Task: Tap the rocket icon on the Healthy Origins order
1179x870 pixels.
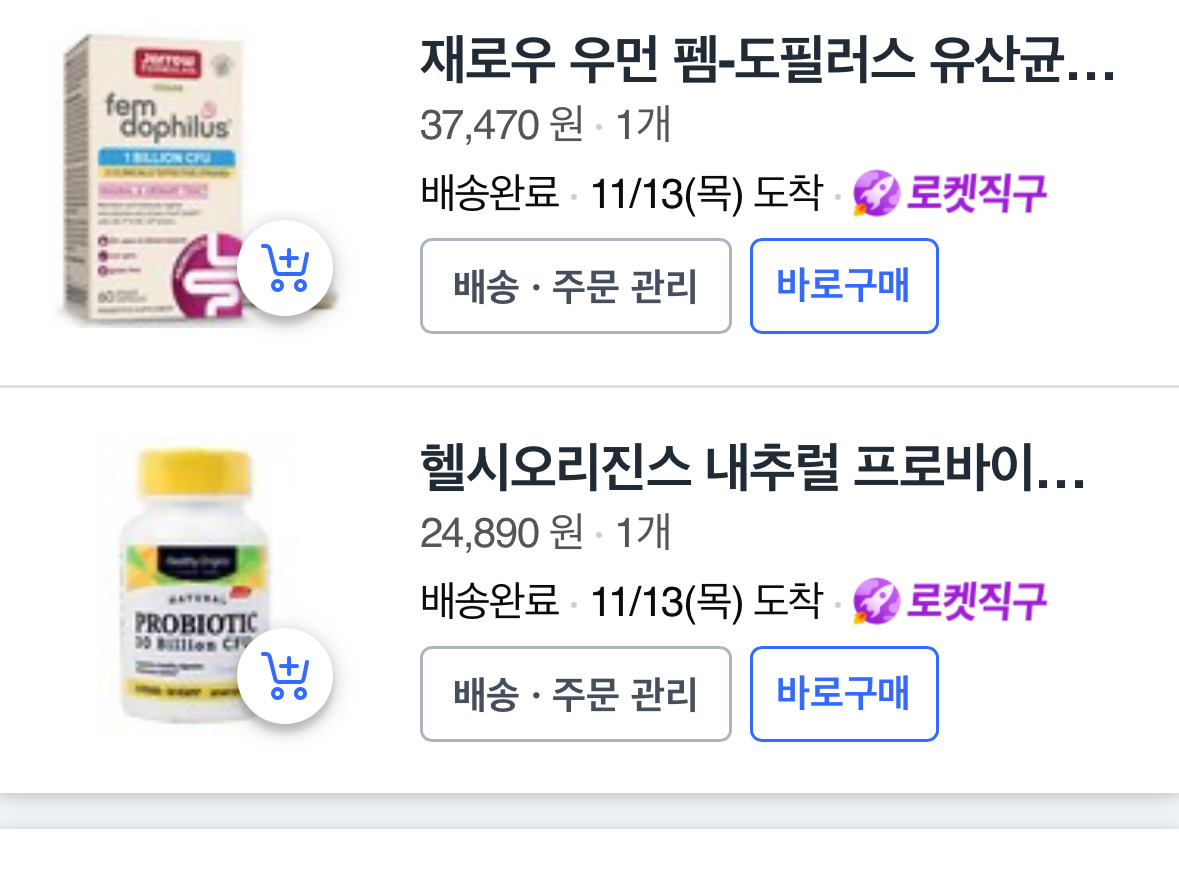Action: (876, 601)
